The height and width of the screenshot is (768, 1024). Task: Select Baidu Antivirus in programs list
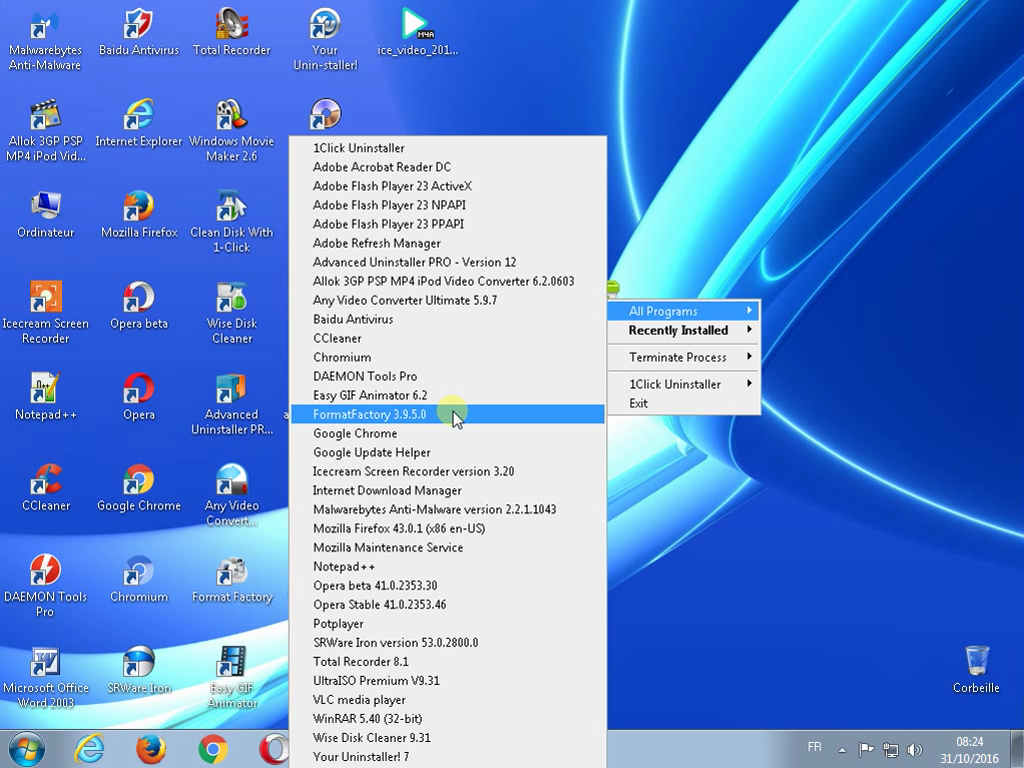pyautogui.click(x=448, y=319)
